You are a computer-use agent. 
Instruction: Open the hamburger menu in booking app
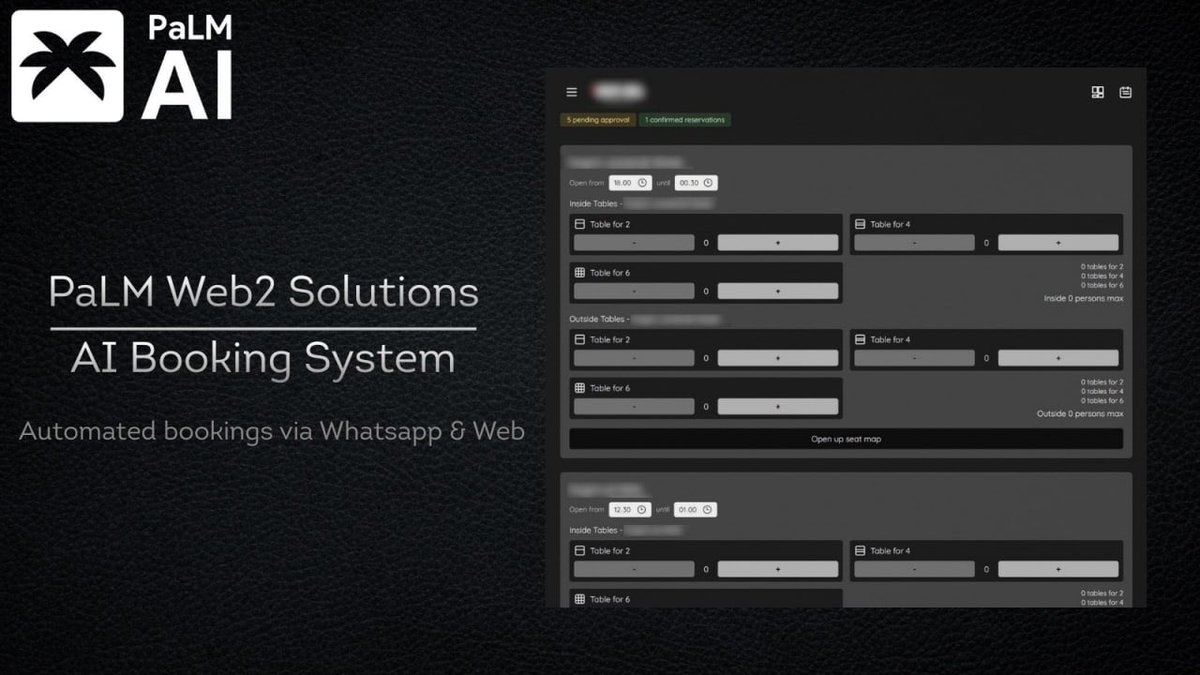572,92
